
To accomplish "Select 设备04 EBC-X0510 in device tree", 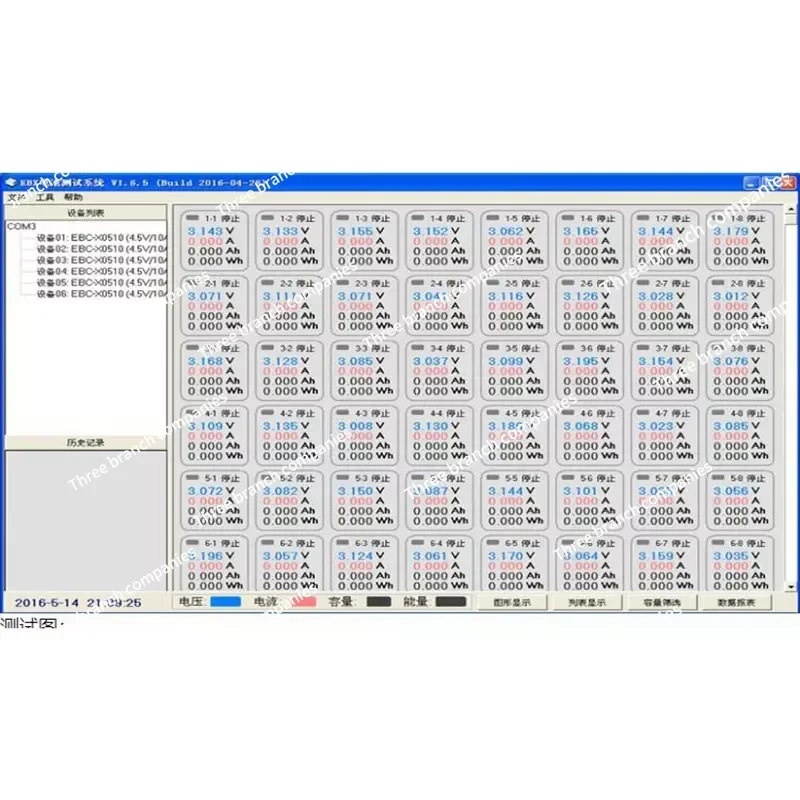I will click(102, 271).
